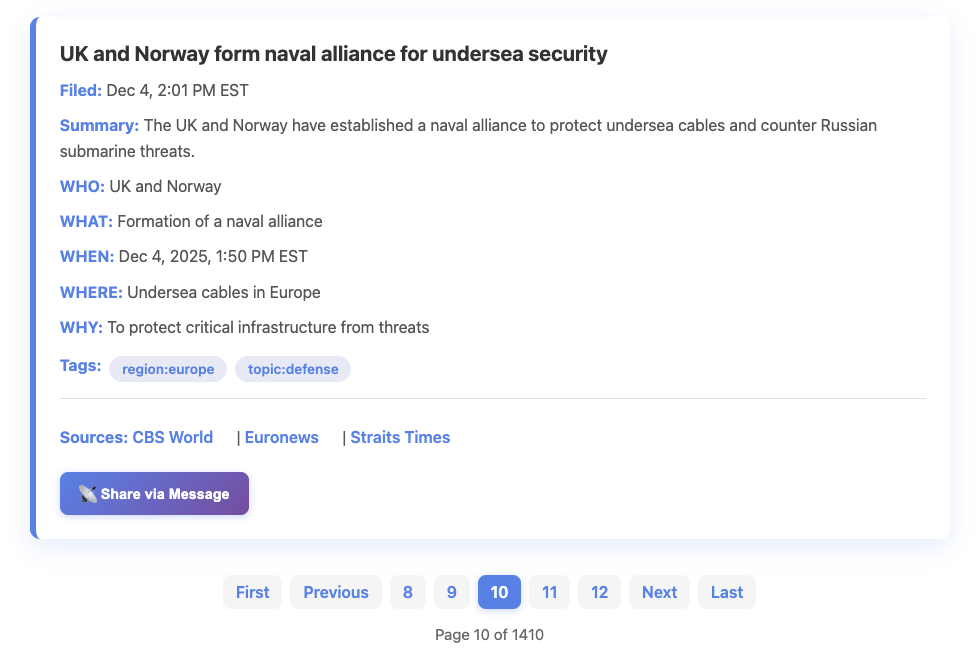Open the Euronews source link

[x=281, y=437]
